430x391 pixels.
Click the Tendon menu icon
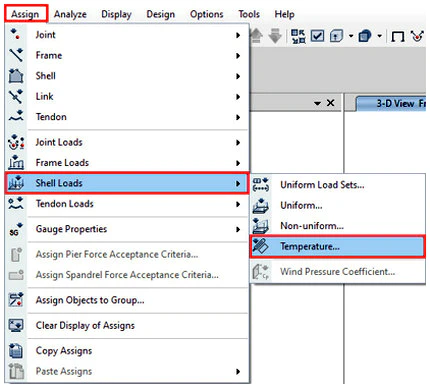pyautogui.click(x=16, y=117)
